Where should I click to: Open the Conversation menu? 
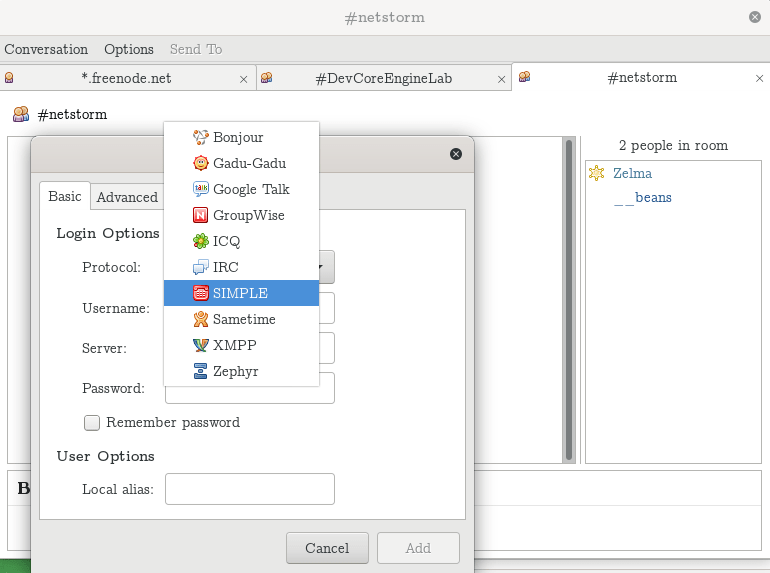(46, 49)
